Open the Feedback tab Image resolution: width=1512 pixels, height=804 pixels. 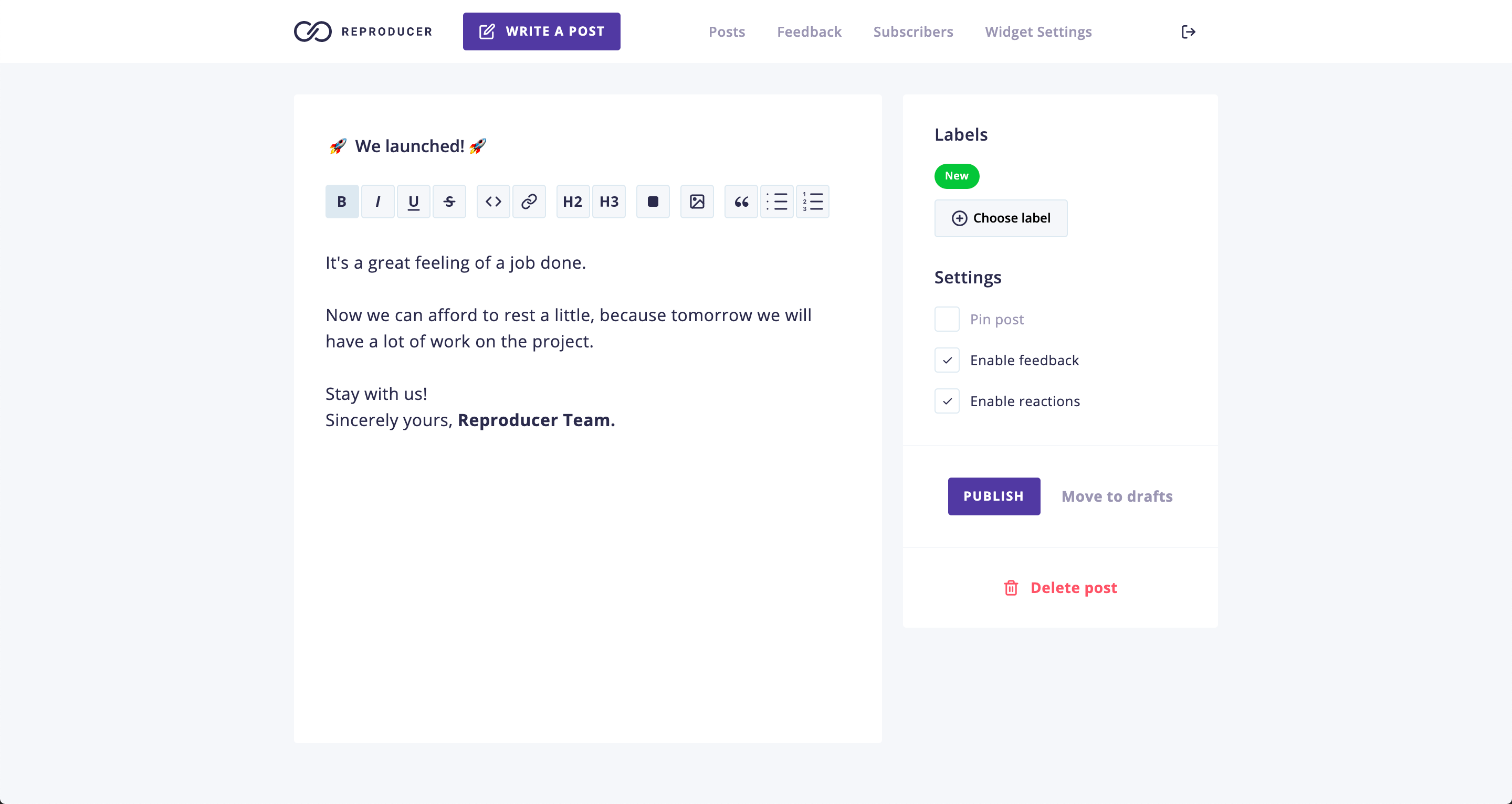(809, 31)
